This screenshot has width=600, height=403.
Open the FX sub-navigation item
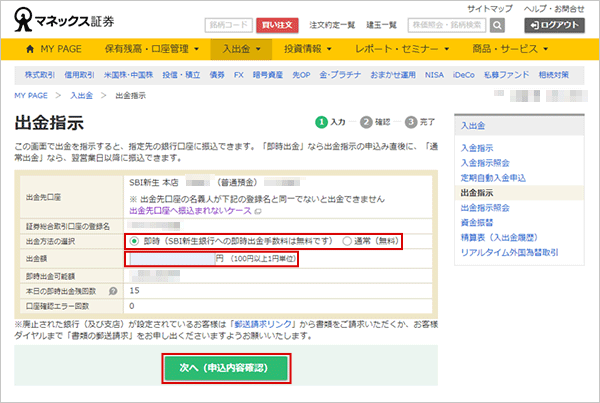tap(239, 75)
